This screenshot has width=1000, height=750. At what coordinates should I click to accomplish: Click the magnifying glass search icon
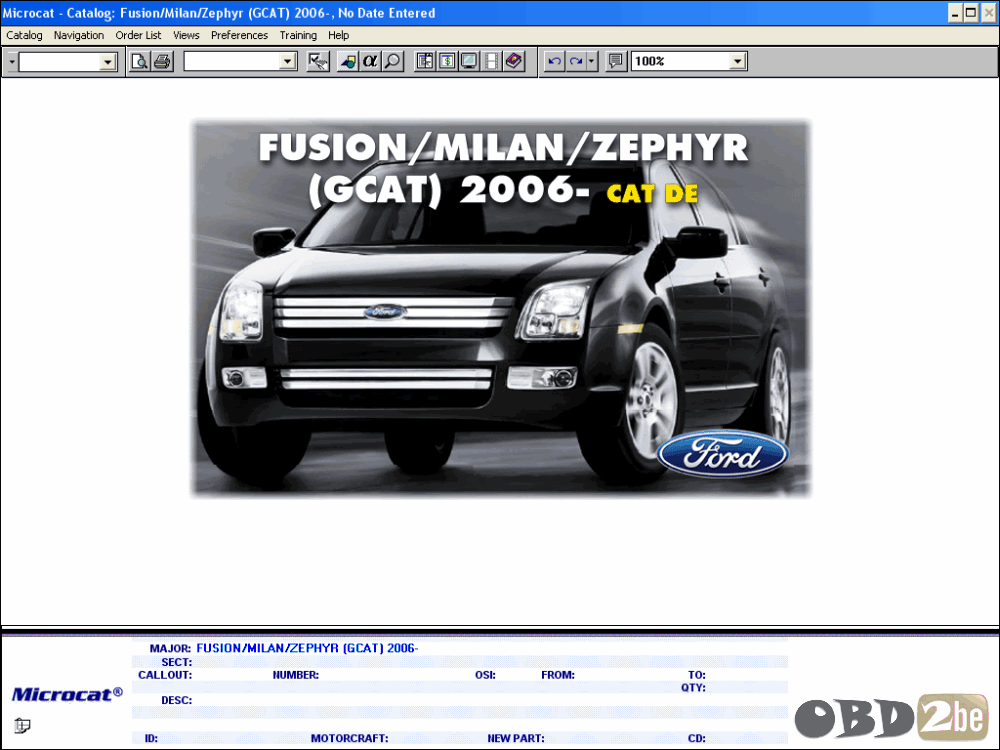(x=393, y=61)
